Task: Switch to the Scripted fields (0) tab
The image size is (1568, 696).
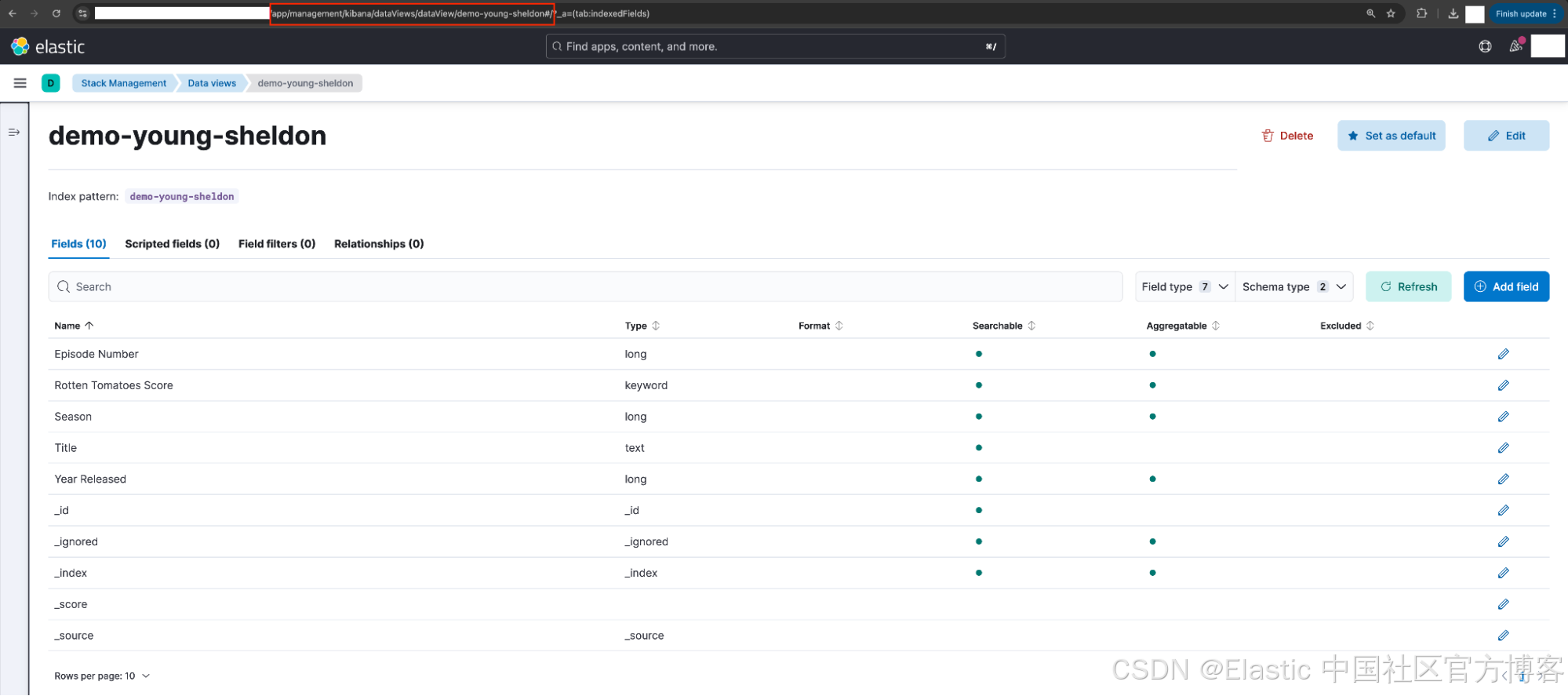Action: [173, 244]
